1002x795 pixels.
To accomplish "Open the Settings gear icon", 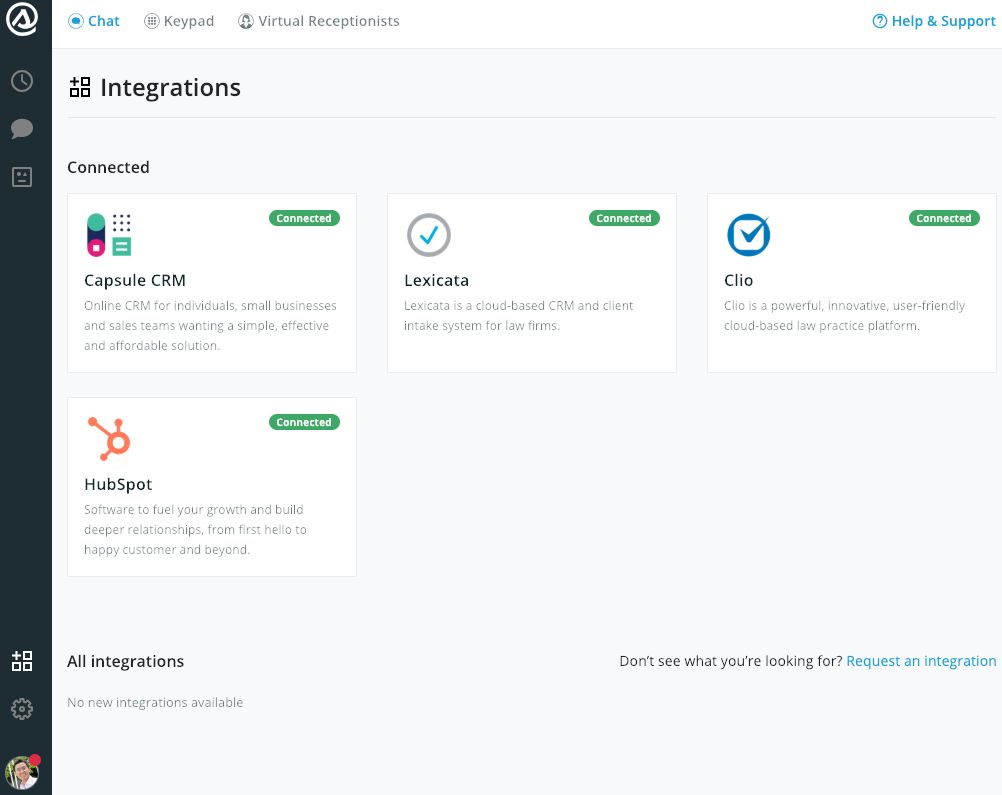I will point(22,709).
